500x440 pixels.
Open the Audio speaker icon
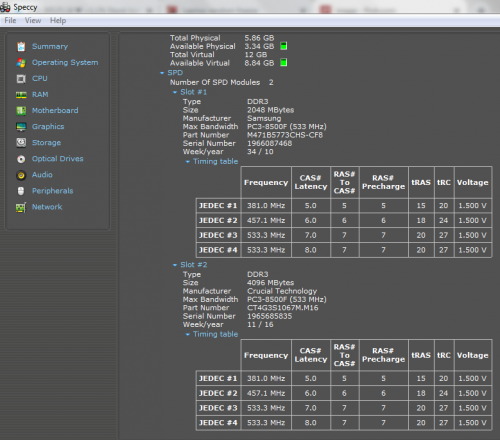[21, 175]
